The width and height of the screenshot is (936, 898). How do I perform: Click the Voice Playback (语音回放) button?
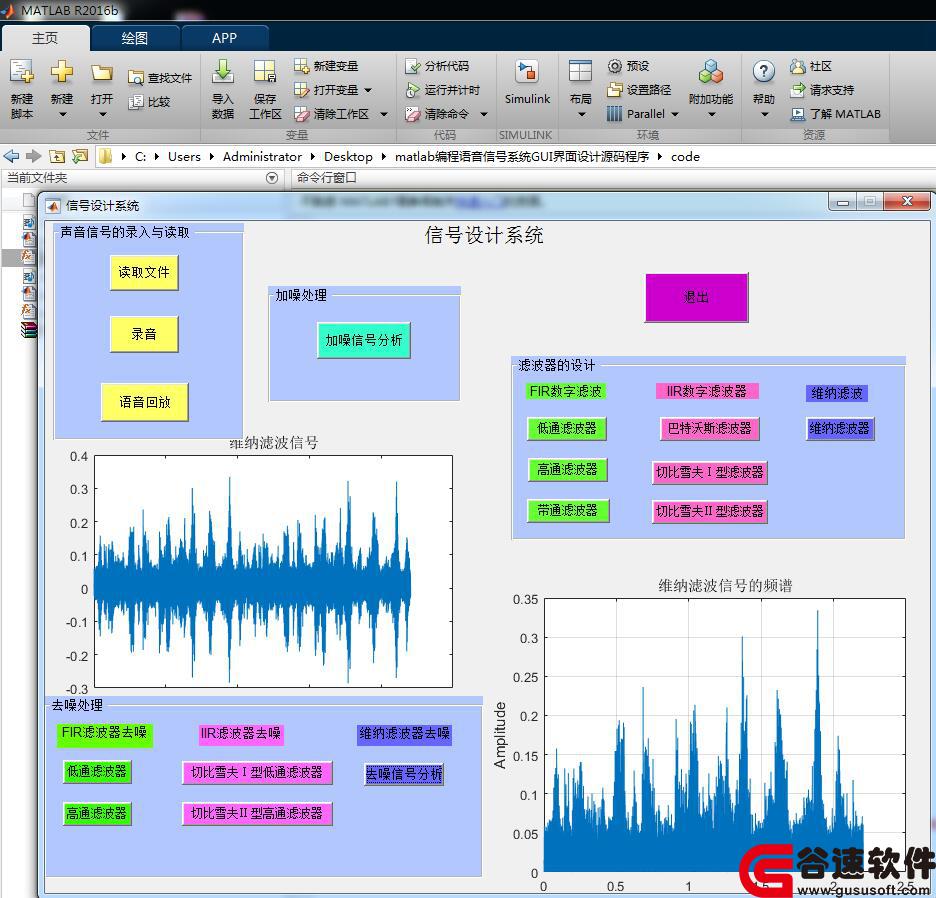coord(144,402)
